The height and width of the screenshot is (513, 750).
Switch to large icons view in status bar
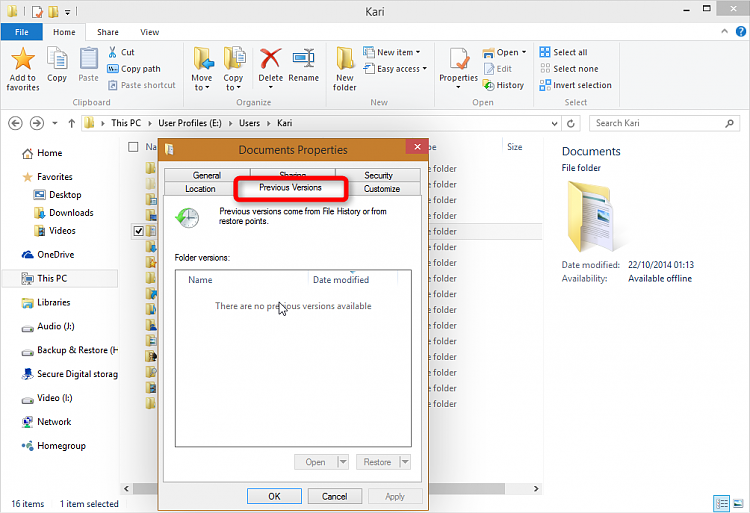(x=739, y=503)
